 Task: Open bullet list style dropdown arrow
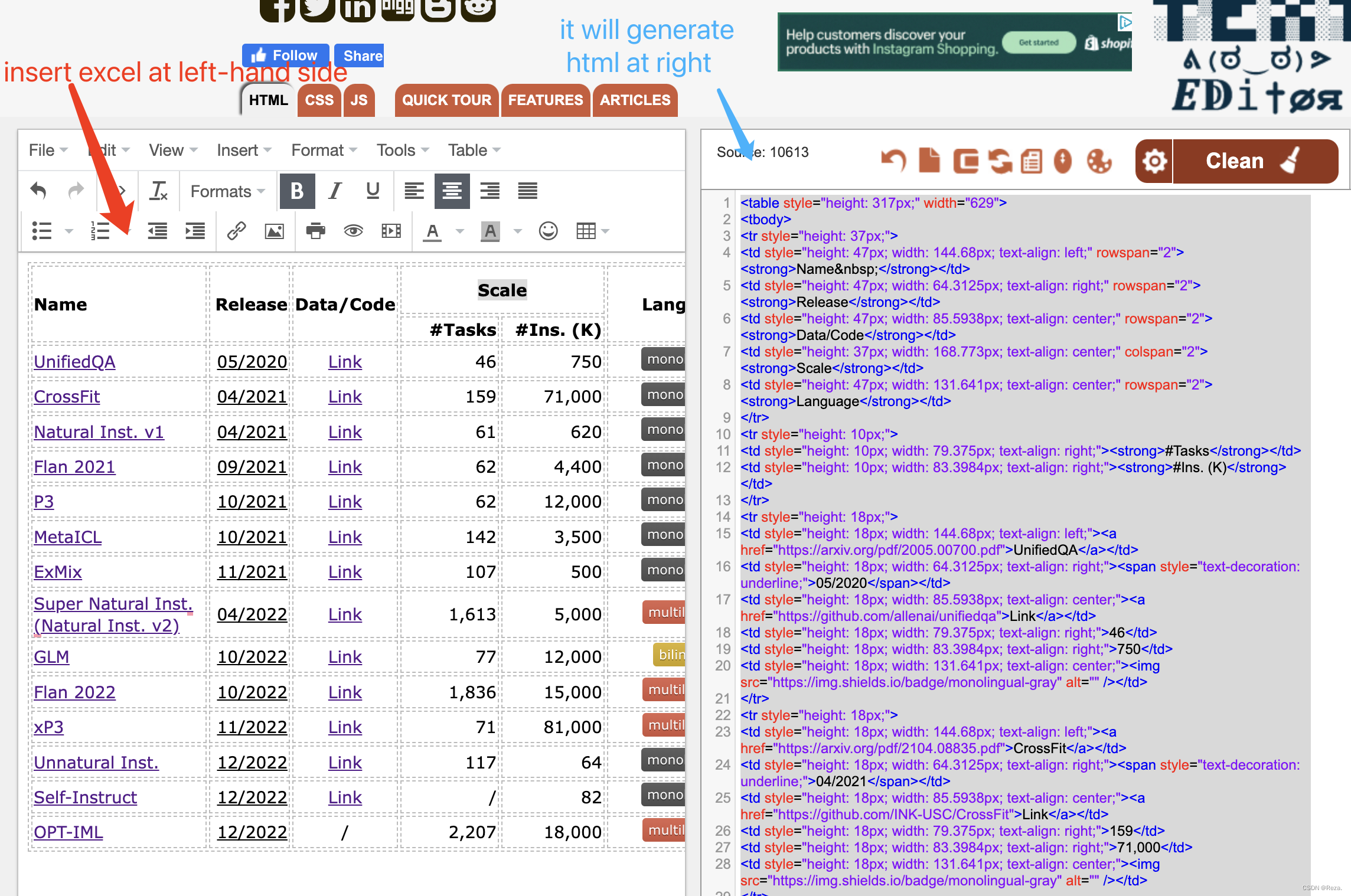(69, 231)
